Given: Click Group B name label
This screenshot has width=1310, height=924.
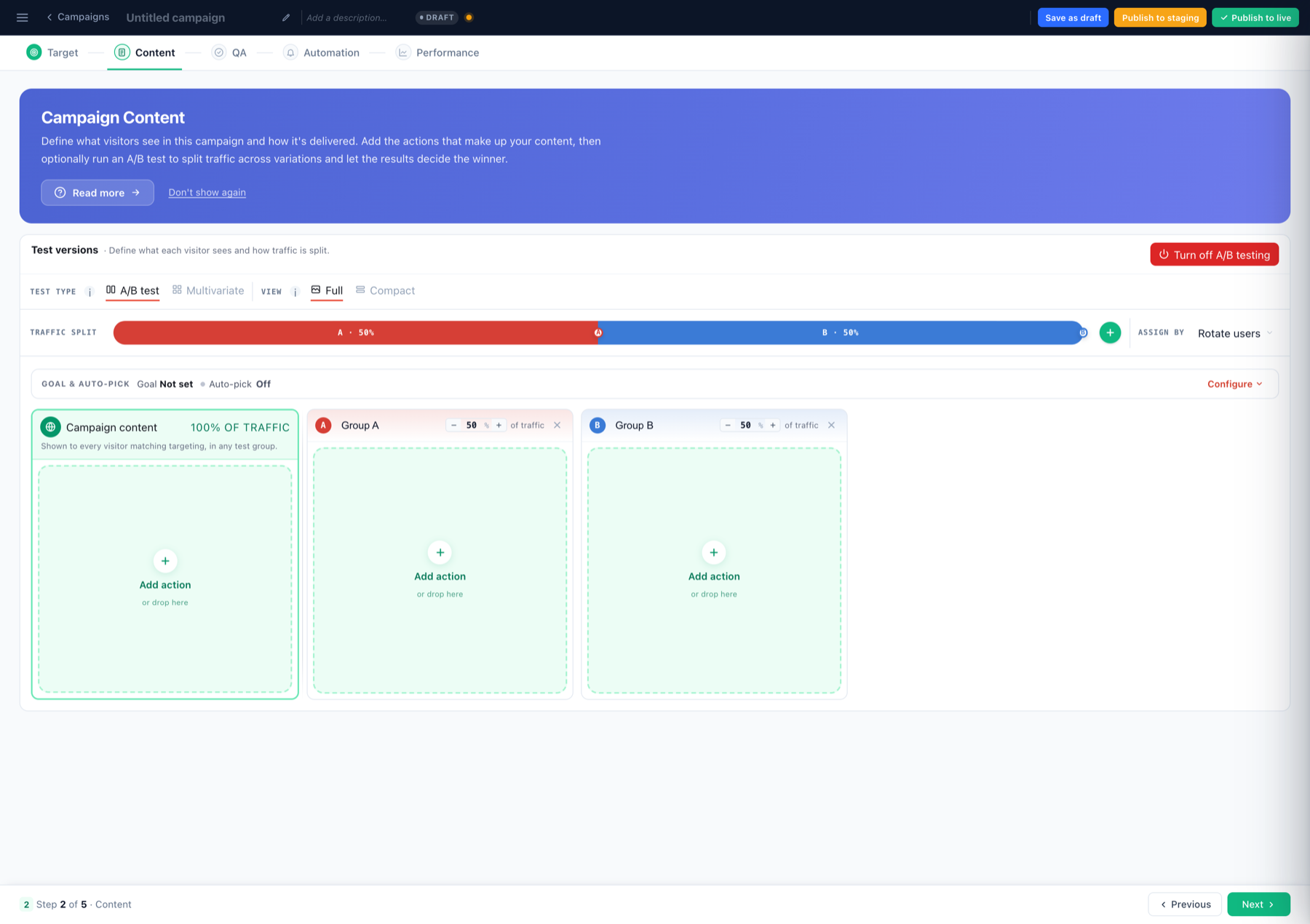Looking at the screenshot, I should (634, 426).
